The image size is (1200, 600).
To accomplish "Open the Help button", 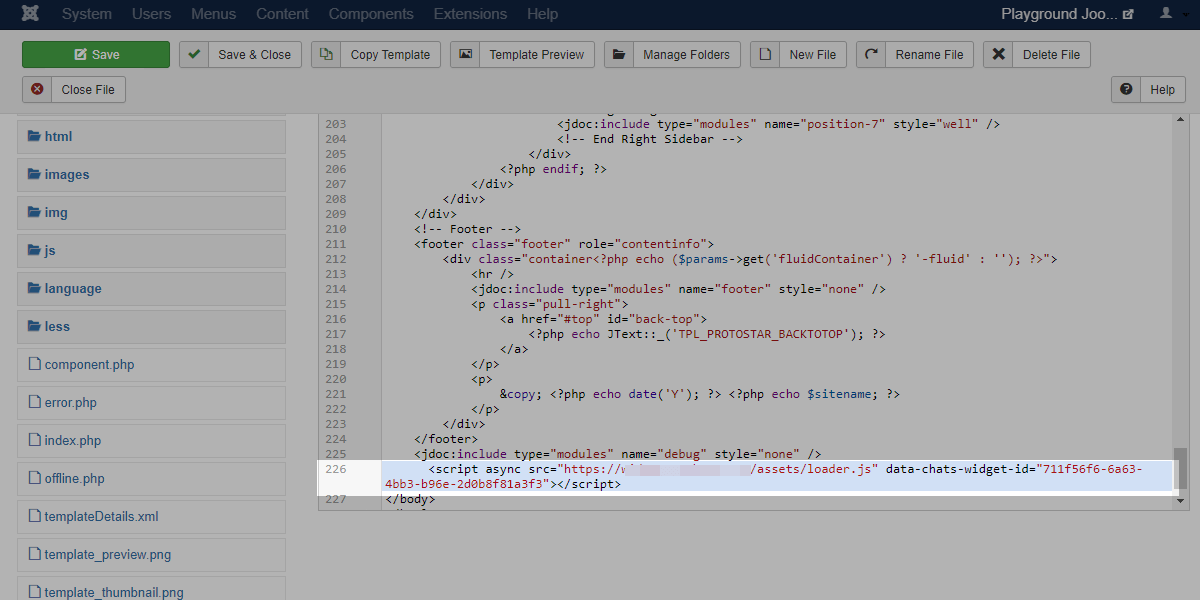I will pos(1148,89).
